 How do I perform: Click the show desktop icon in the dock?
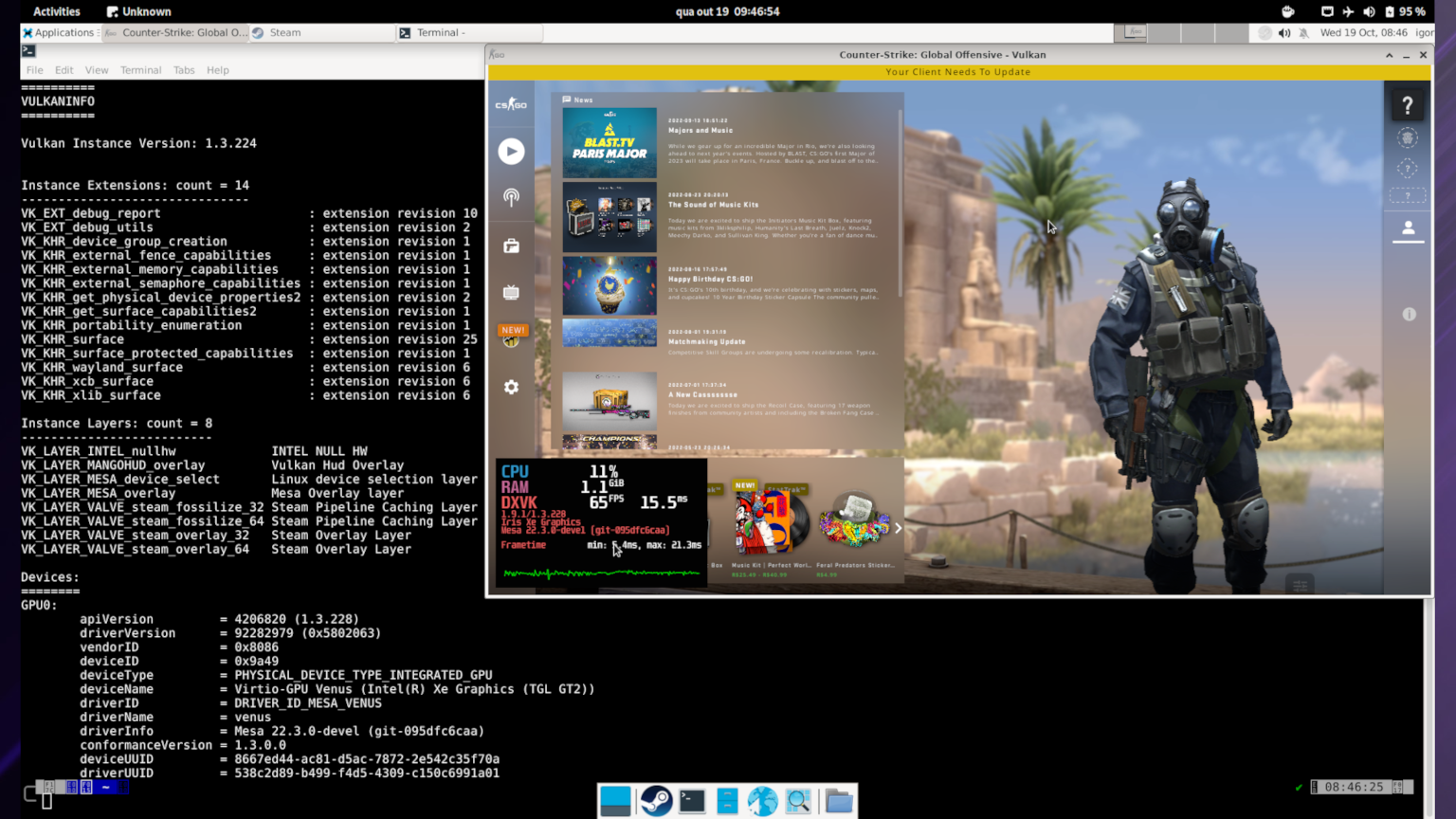tap(615, 801)
